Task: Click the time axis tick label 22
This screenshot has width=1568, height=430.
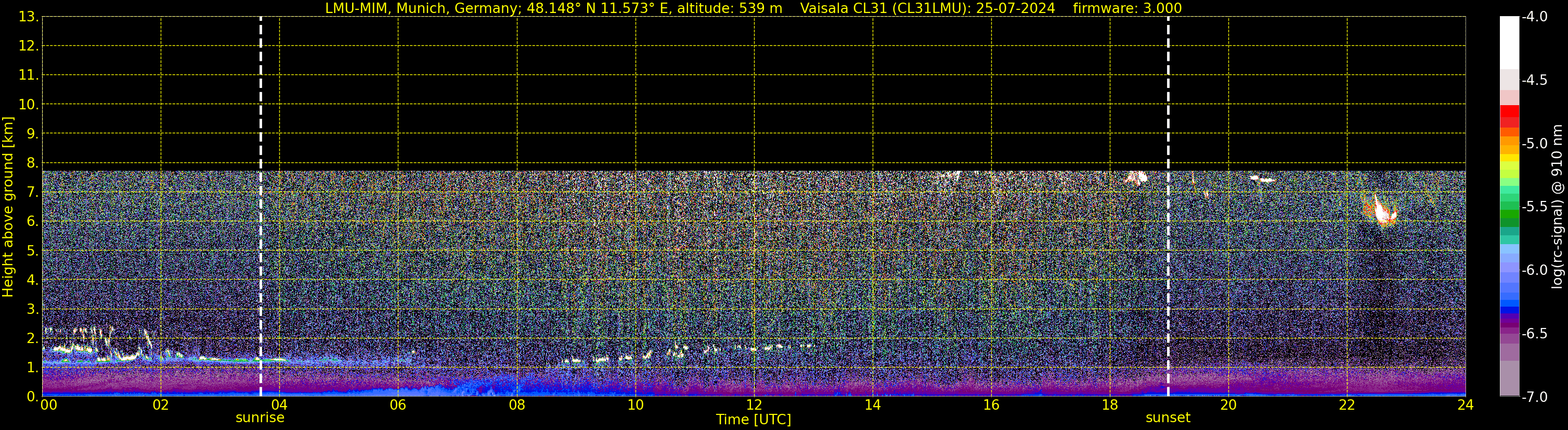Action: coord(1347,405)
